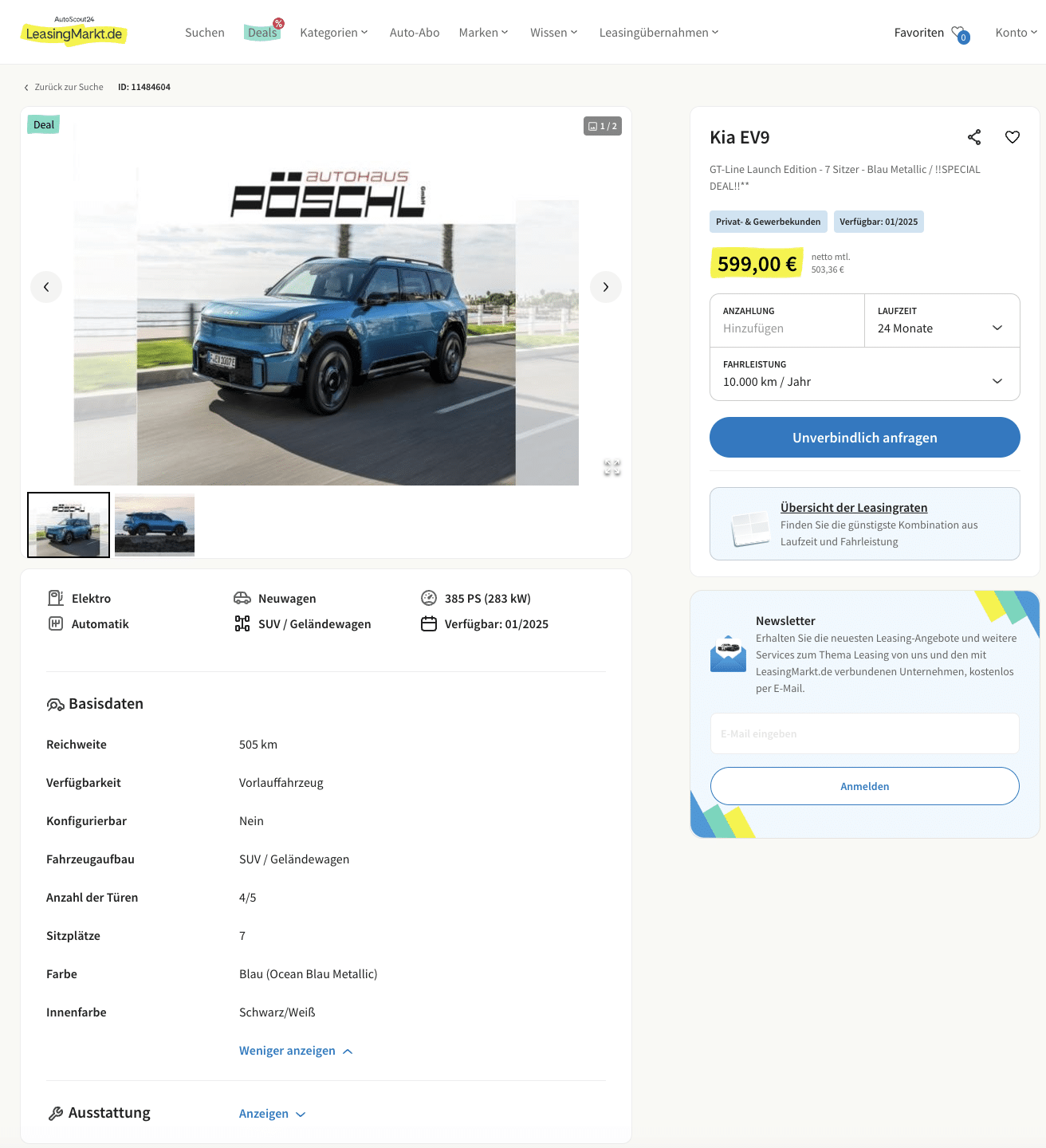Click the Elektro fuel icon
The width and height of the screenshot is (1046, 1148).
coord(56,598)
